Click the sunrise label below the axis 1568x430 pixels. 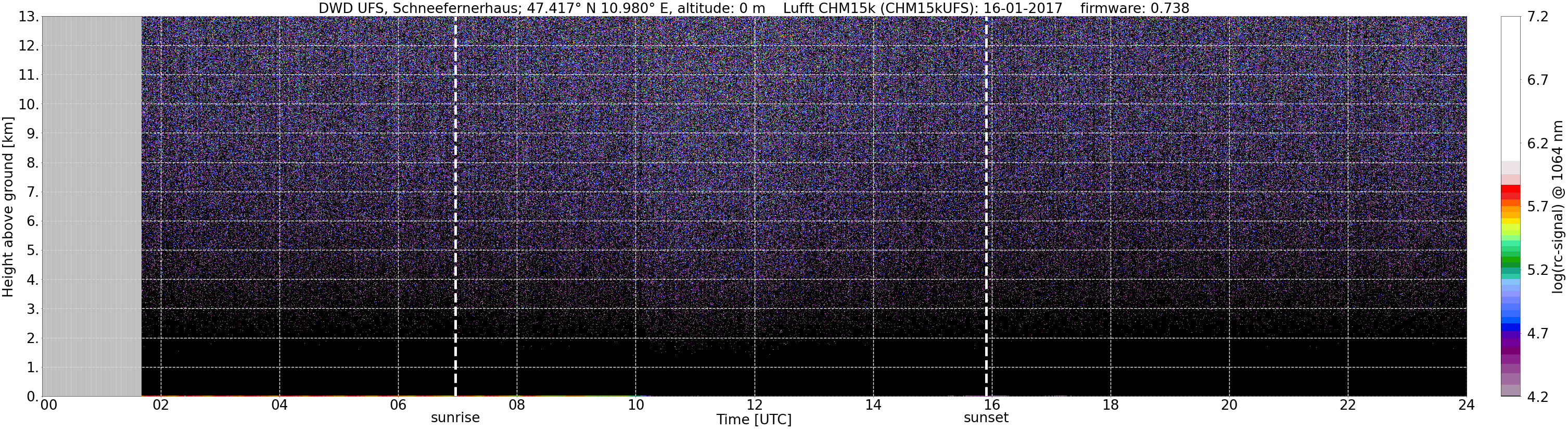coord(455,418)
